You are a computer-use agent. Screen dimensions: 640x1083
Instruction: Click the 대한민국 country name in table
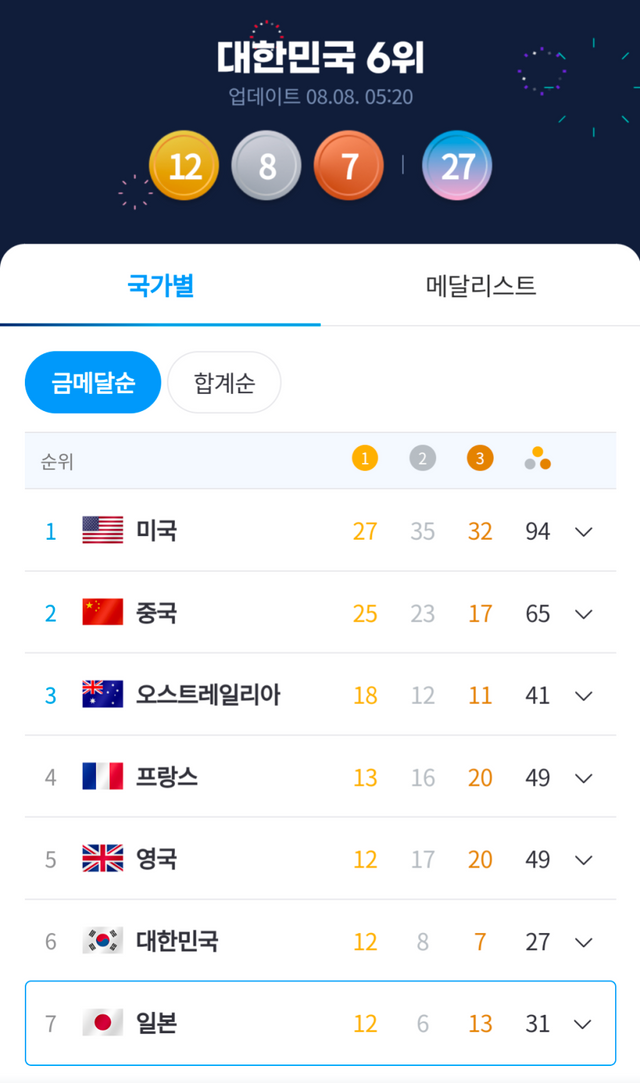coord(177,940)
